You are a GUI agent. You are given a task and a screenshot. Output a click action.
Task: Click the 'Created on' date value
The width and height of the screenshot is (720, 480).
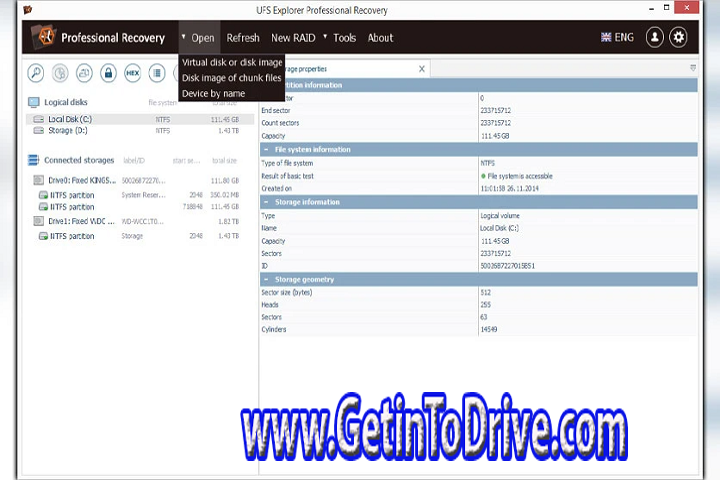click(x=509, y=188)
